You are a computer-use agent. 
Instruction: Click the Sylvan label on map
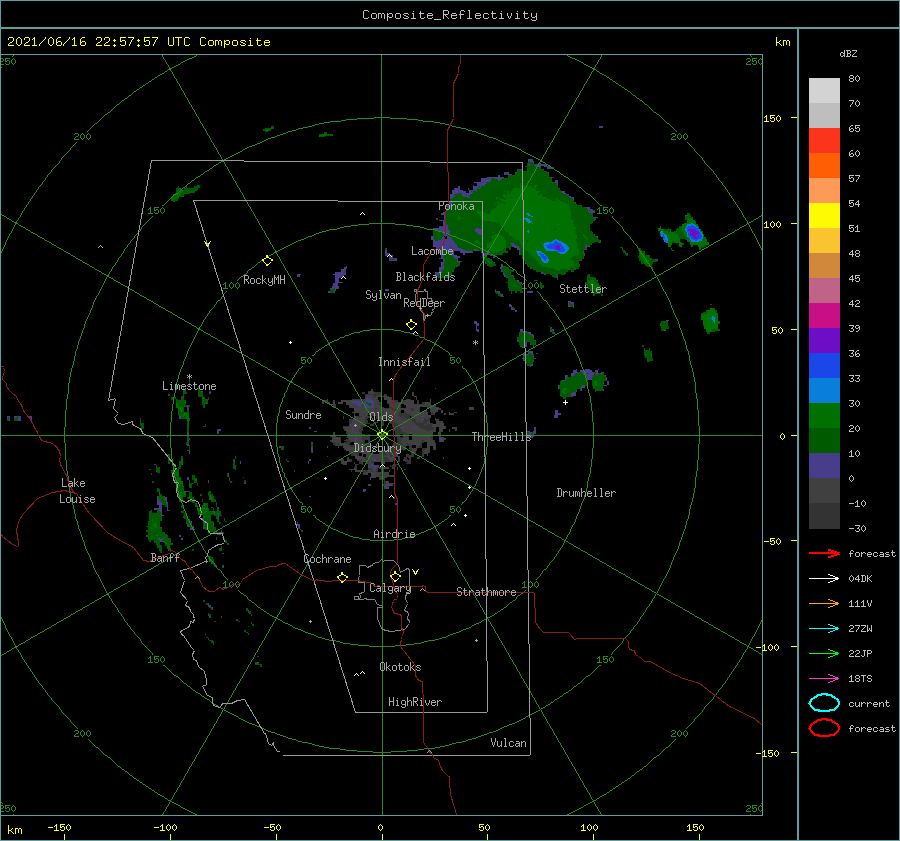coord(383,295)
